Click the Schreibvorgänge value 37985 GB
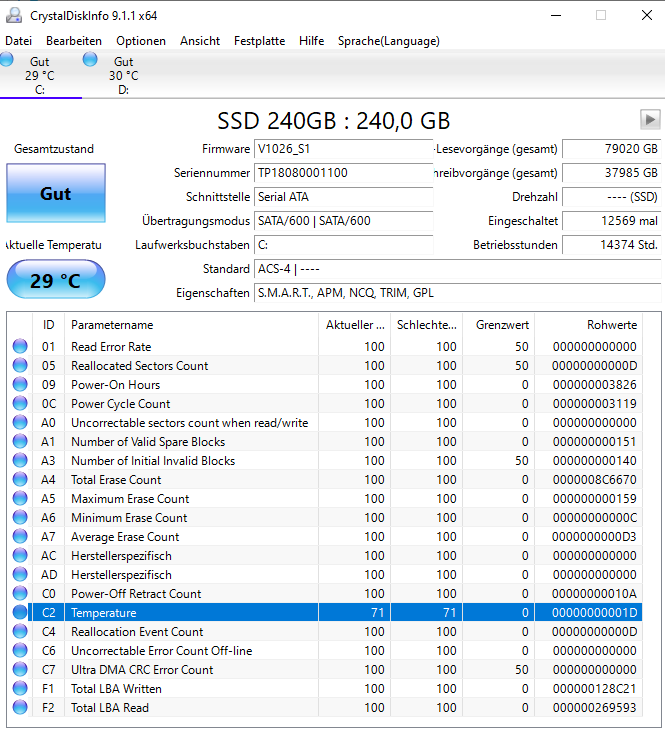 [x=611, y=173]
